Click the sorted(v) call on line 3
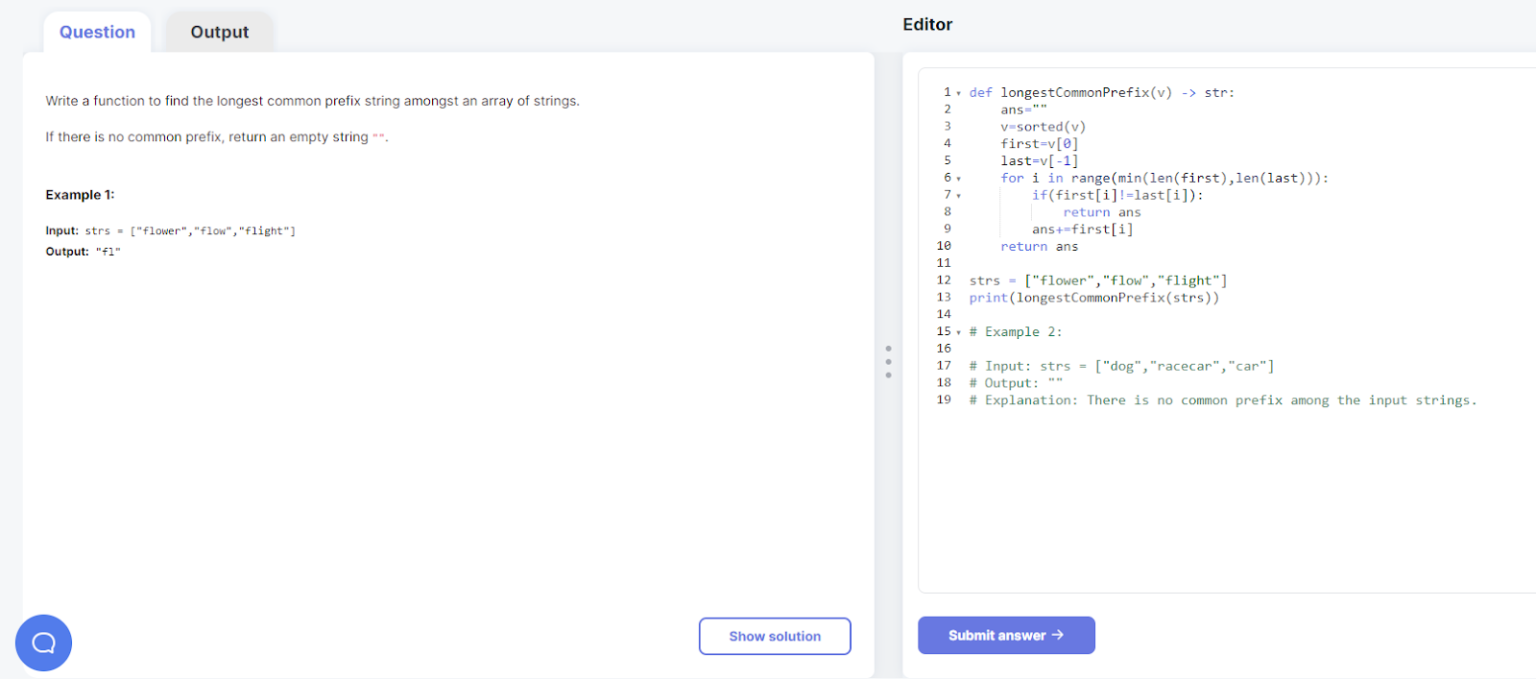 [x=1051, y=126]
